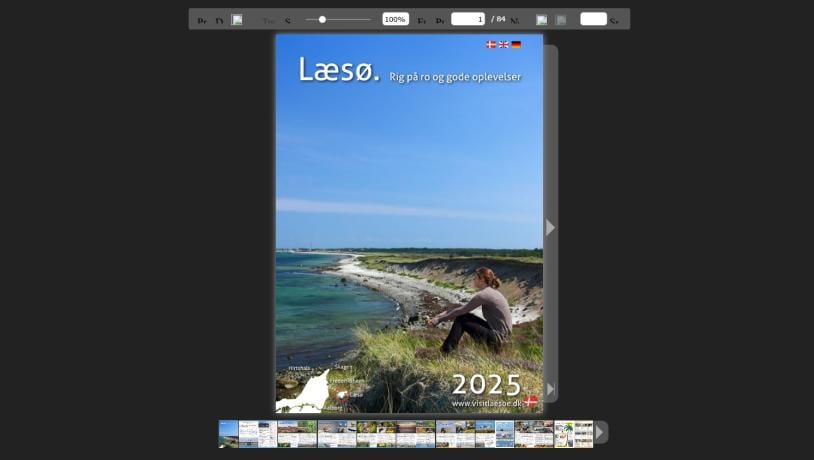Choose the German flag language option
Image resolution: width=814 pixels, height=460 pixels.
(x=516, y=45)
